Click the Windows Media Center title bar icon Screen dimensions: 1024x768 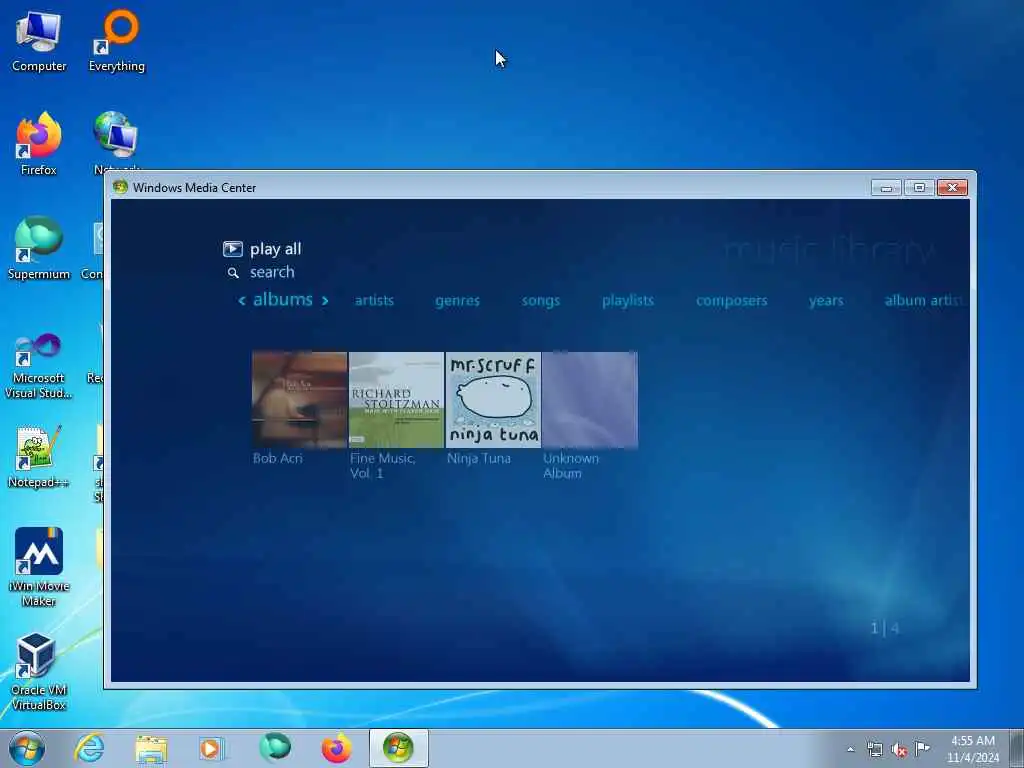click(x=120, y=187)
